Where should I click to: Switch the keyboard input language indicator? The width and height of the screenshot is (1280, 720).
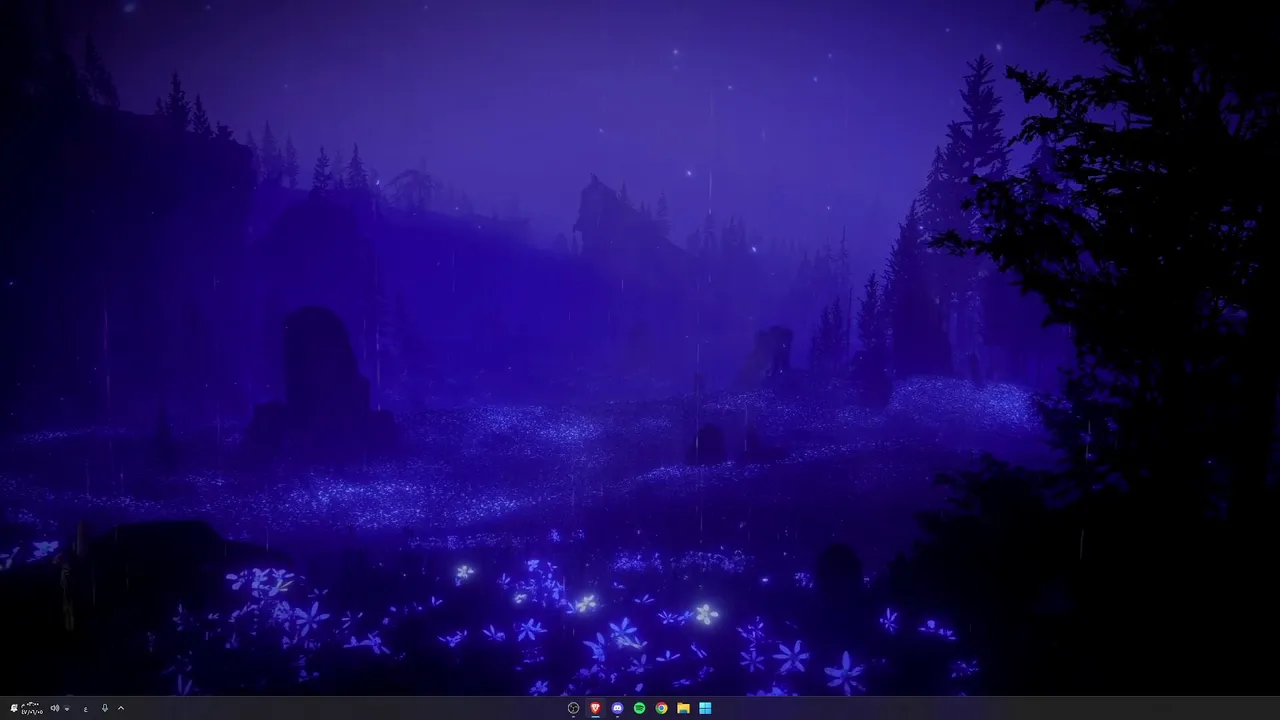tap(86, 709)
